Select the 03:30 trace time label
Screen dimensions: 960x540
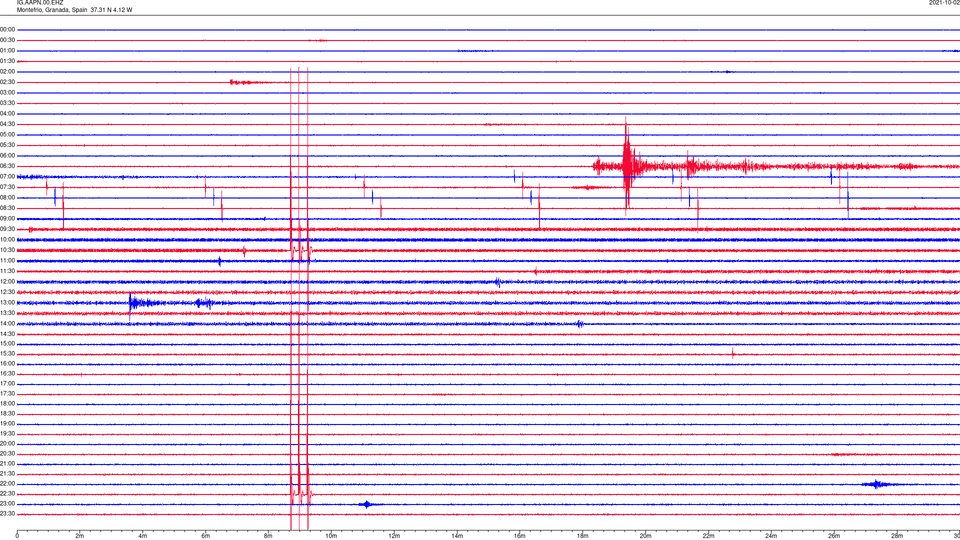[x=8, y=103]
